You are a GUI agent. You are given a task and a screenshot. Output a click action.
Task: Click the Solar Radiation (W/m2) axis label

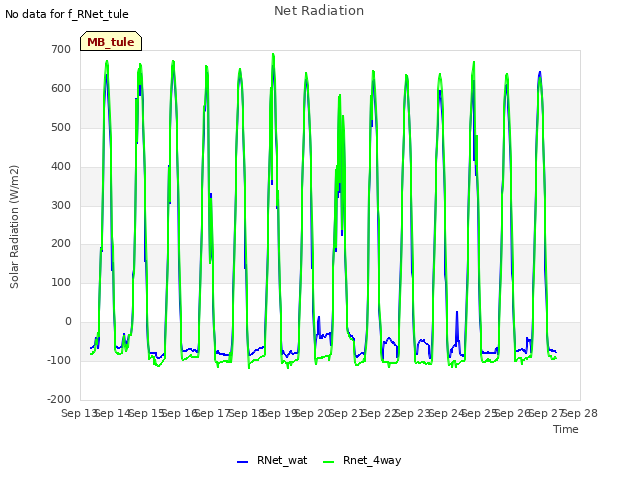point(14,227)
